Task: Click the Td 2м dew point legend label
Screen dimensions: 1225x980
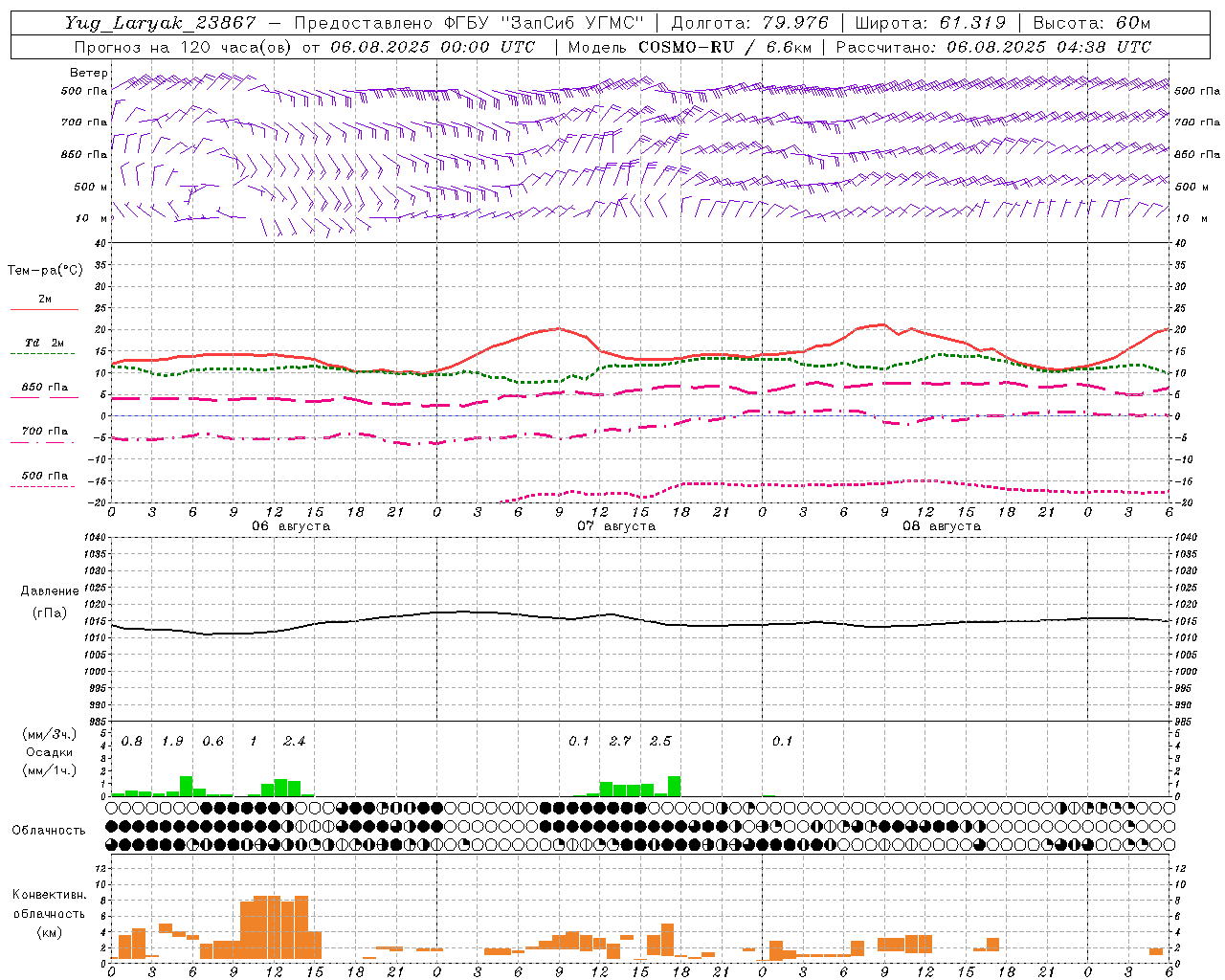Action: coord(45,343)
